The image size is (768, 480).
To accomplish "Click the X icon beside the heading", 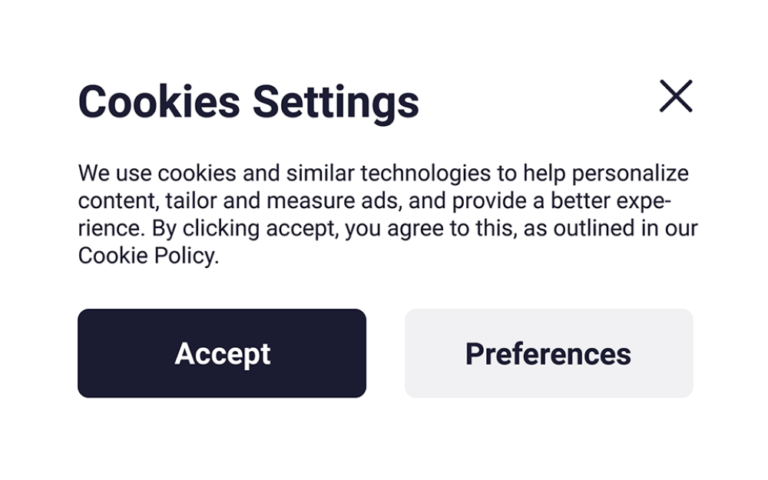I will coord(676,96).
